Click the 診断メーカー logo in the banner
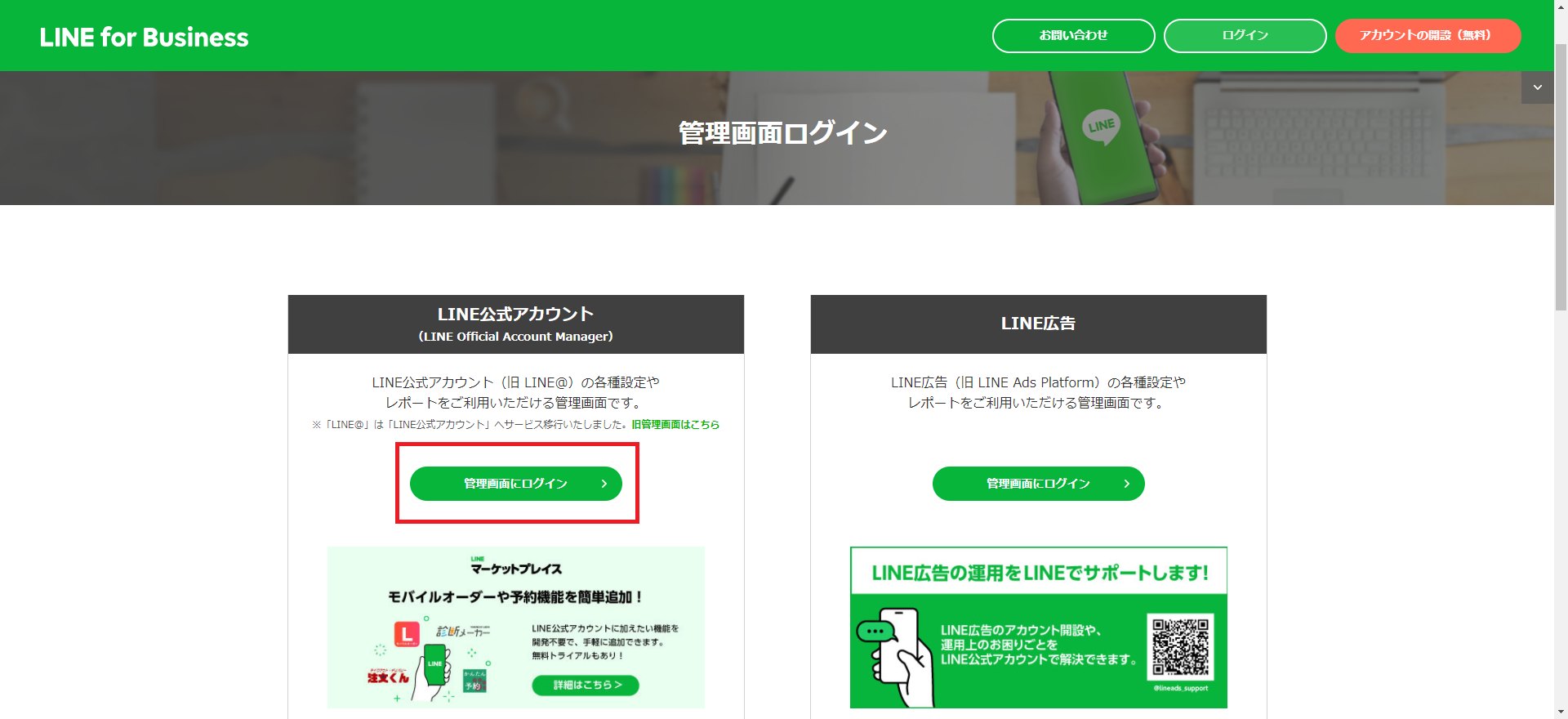 [x=463, y=632]
